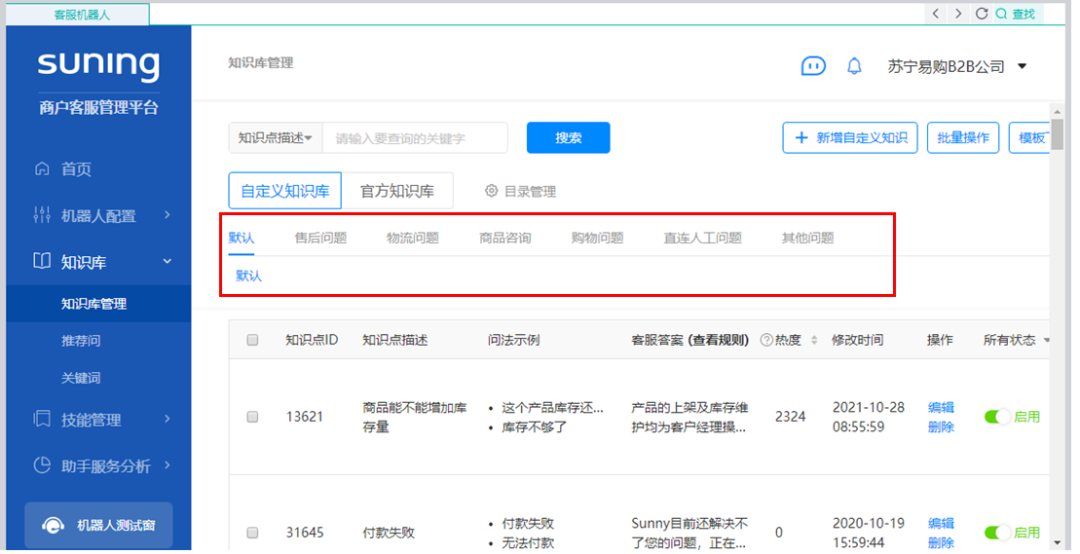1080x554 pixels.
Task: Toggle 启用 switch for row 31645
Action: click(x=997, y=533)
